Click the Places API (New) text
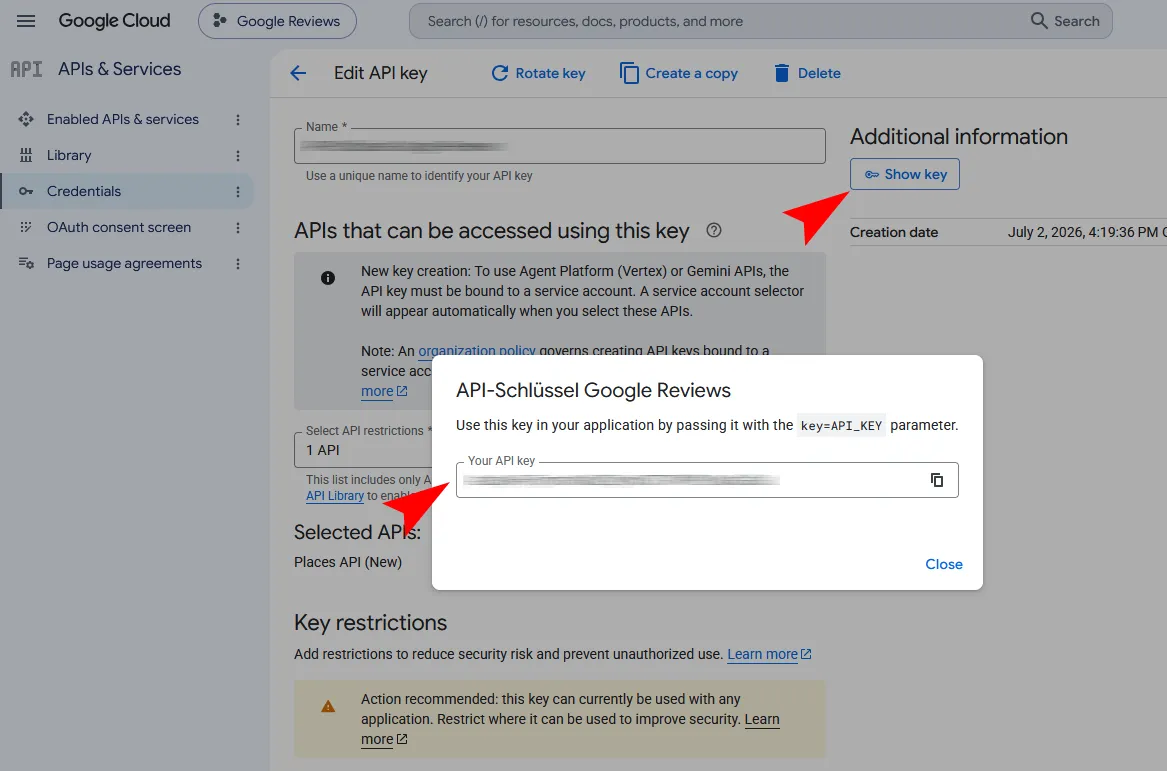This screenshot has height=771, width=1167. coord(348,562)
